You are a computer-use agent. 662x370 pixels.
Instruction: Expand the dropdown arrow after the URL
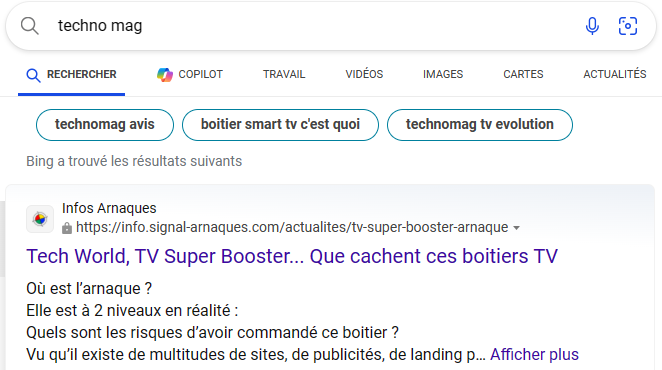516,228
